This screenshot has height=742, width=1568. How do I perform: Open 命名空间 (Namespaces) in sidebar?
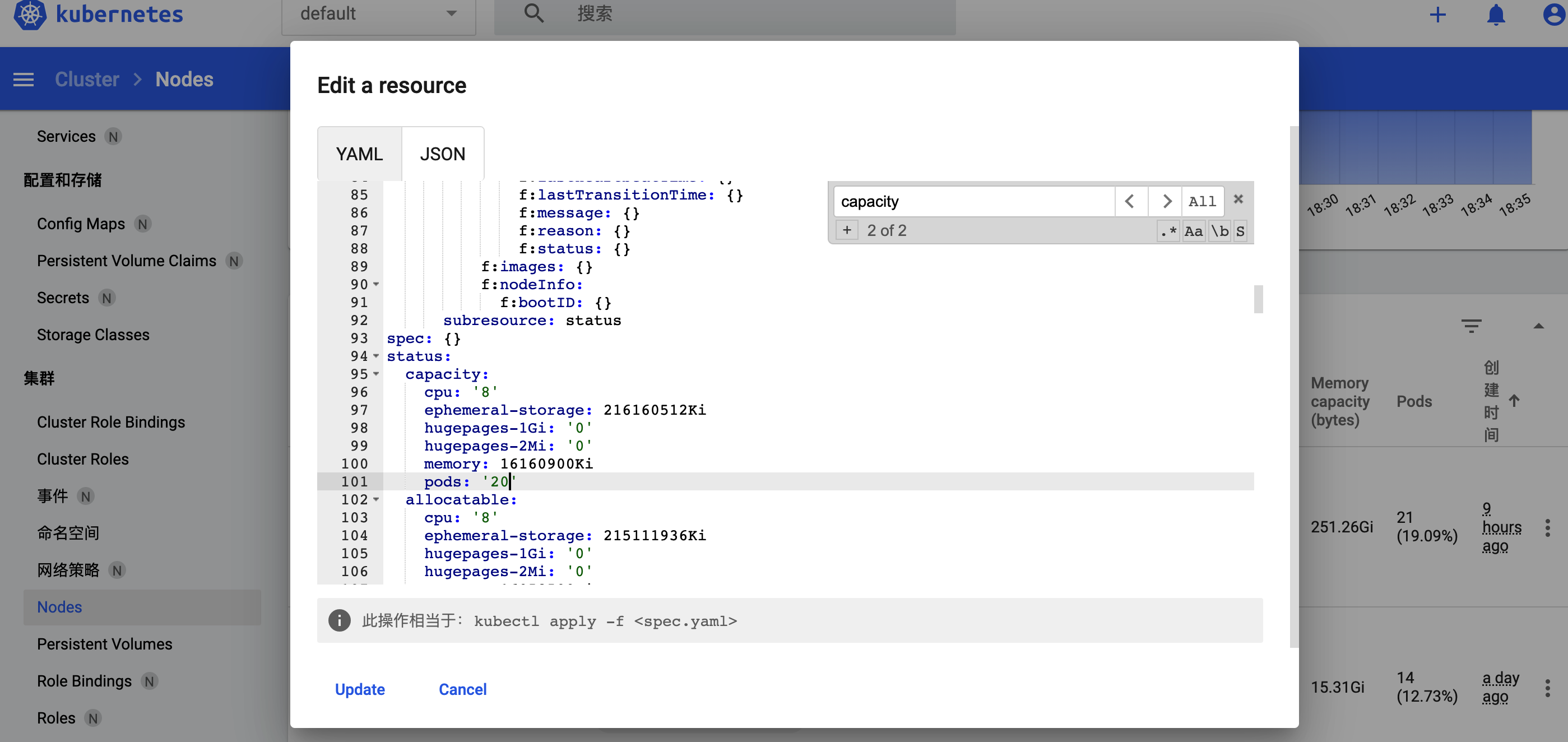pos(68,533)
